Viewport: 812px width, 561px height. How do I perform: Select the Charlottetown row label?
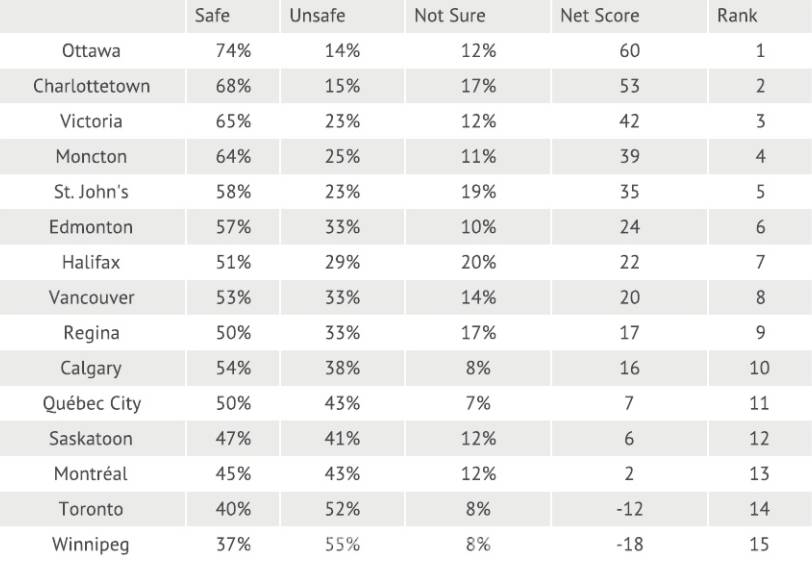coord(91,86)
